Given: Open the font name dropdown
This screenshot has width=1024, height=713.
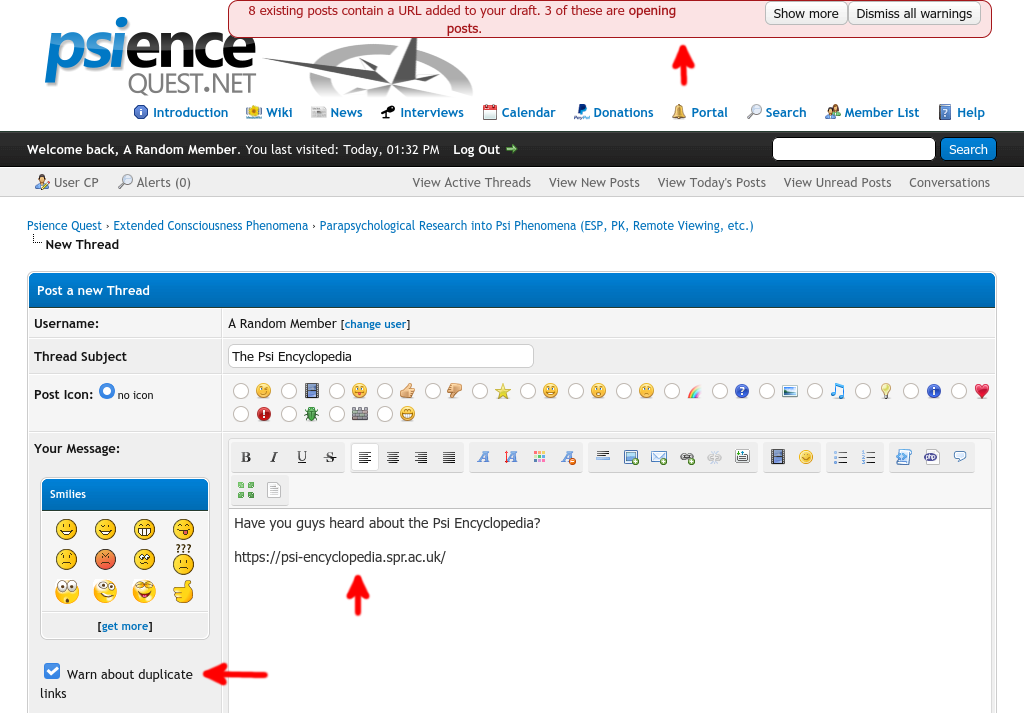Looking at the screenshot, I should tap(484, 458).
